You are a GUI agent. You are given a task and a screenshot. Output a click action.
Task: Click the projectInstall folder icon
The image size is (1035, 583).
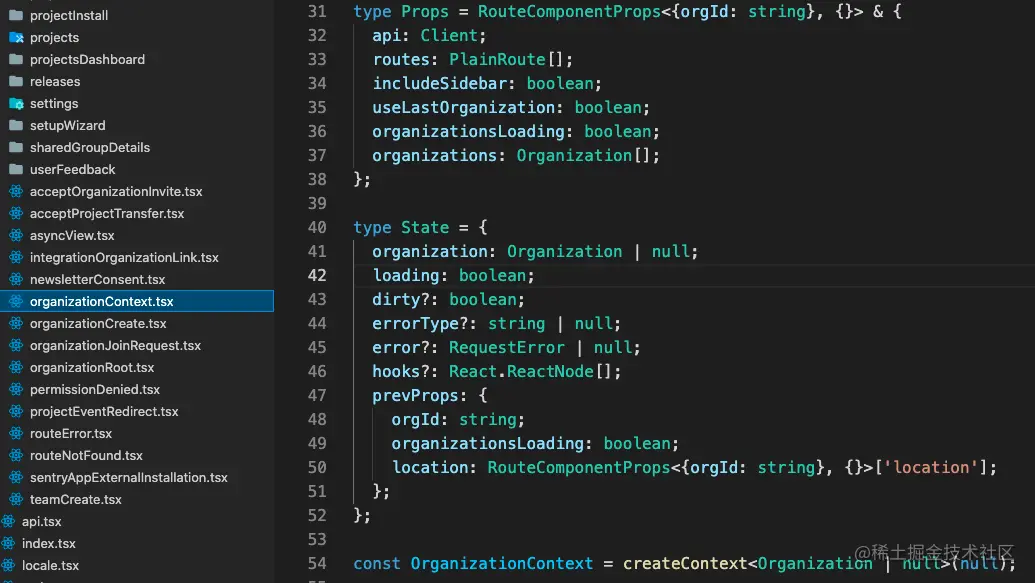[x=16, y=15]
